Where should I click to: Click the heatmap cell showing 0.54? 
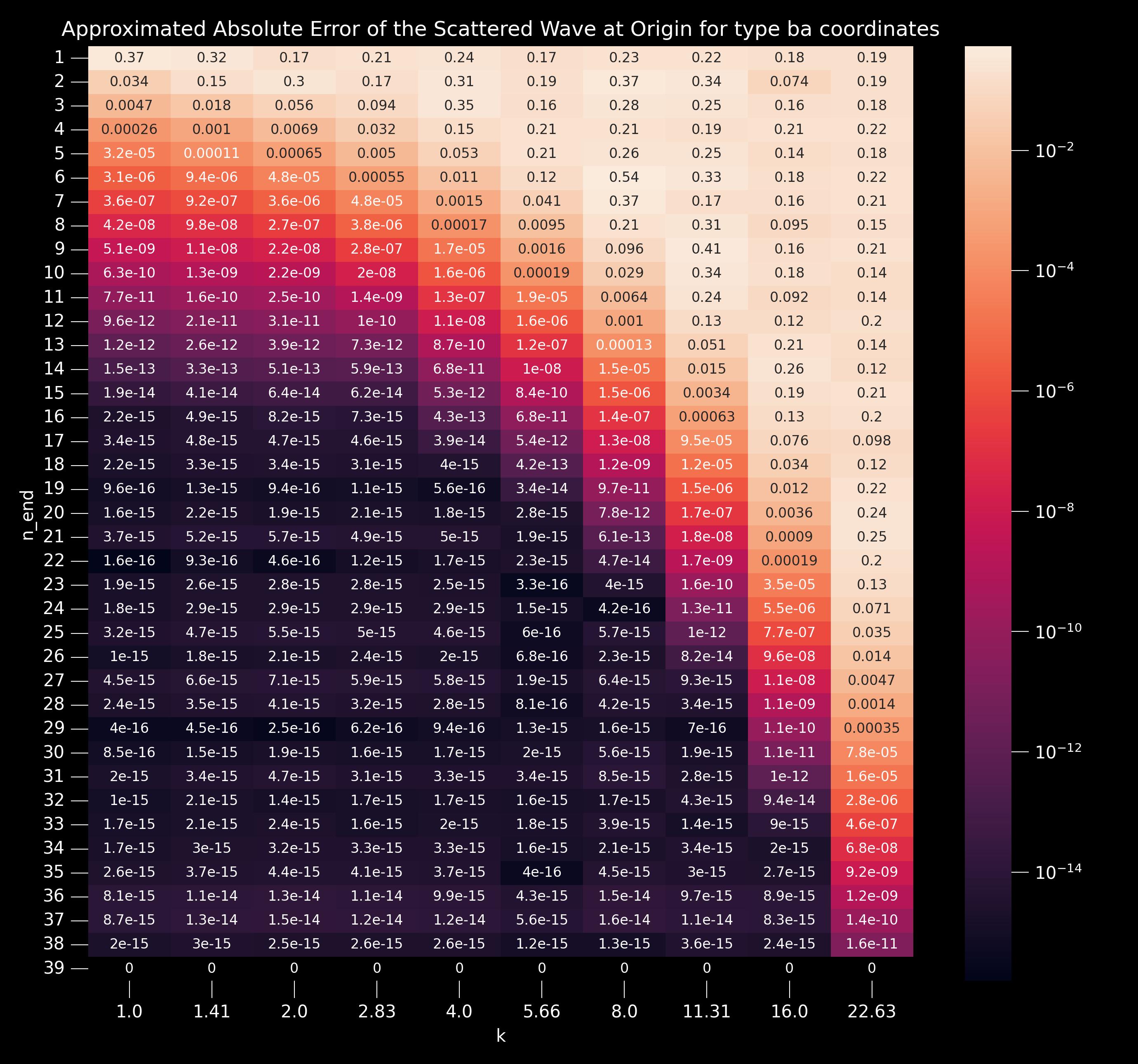[624, 177]
